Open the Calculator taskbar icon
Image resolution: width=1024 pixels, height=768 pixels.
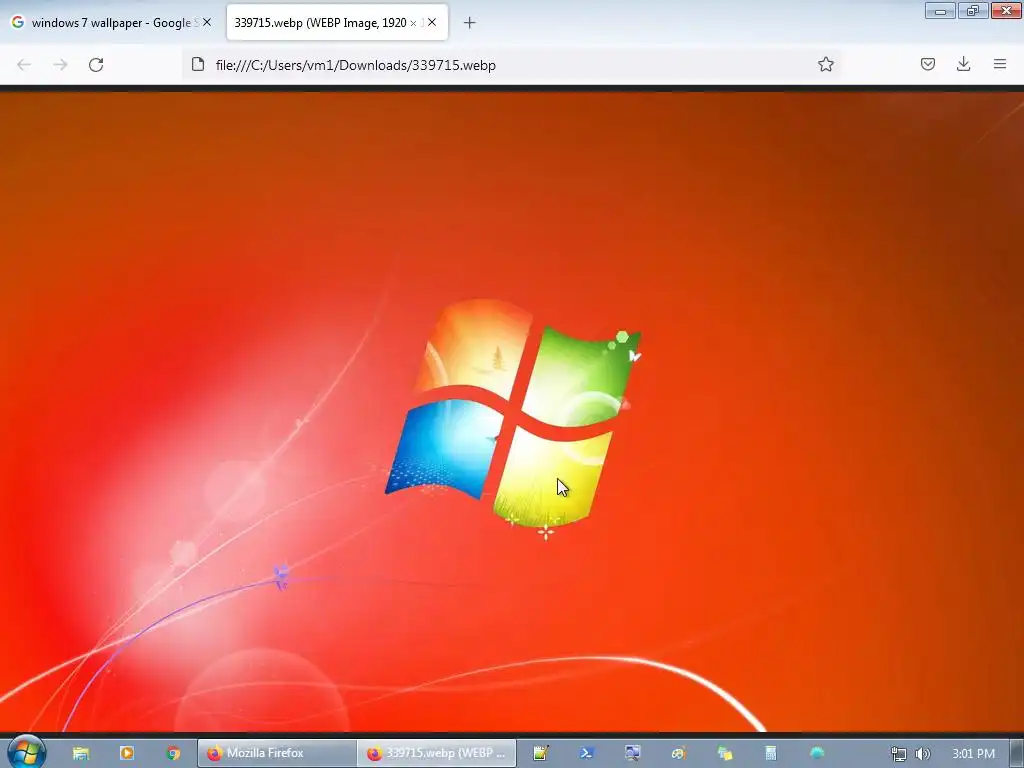click(x=771, y=753)
